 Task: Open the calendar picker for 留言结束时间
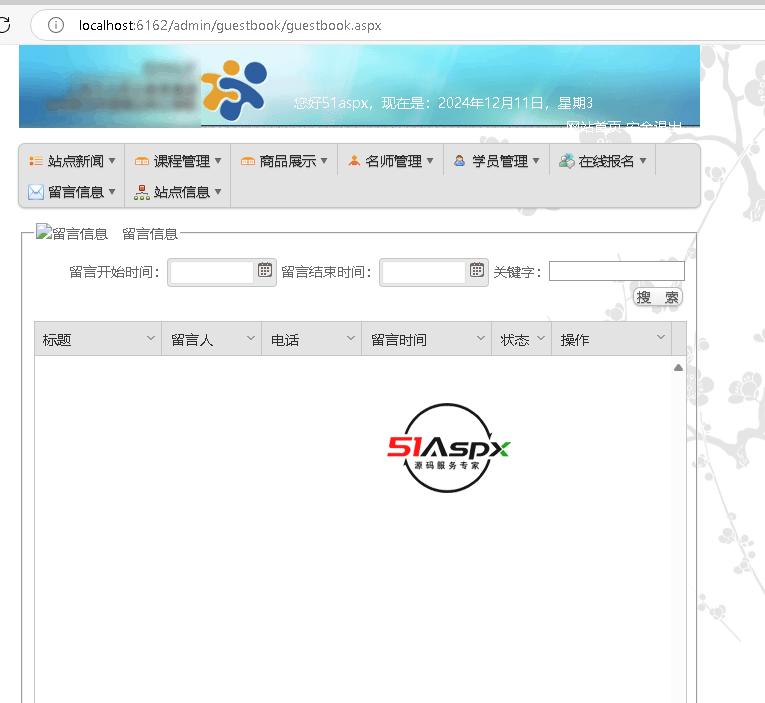tap(477, 270)
